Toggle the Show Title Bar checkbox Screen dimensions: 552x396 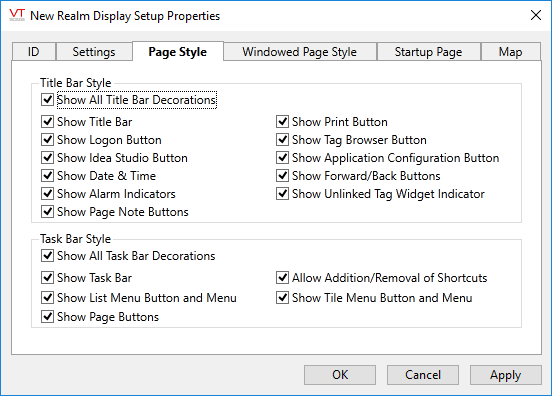[x=47, y=121]
